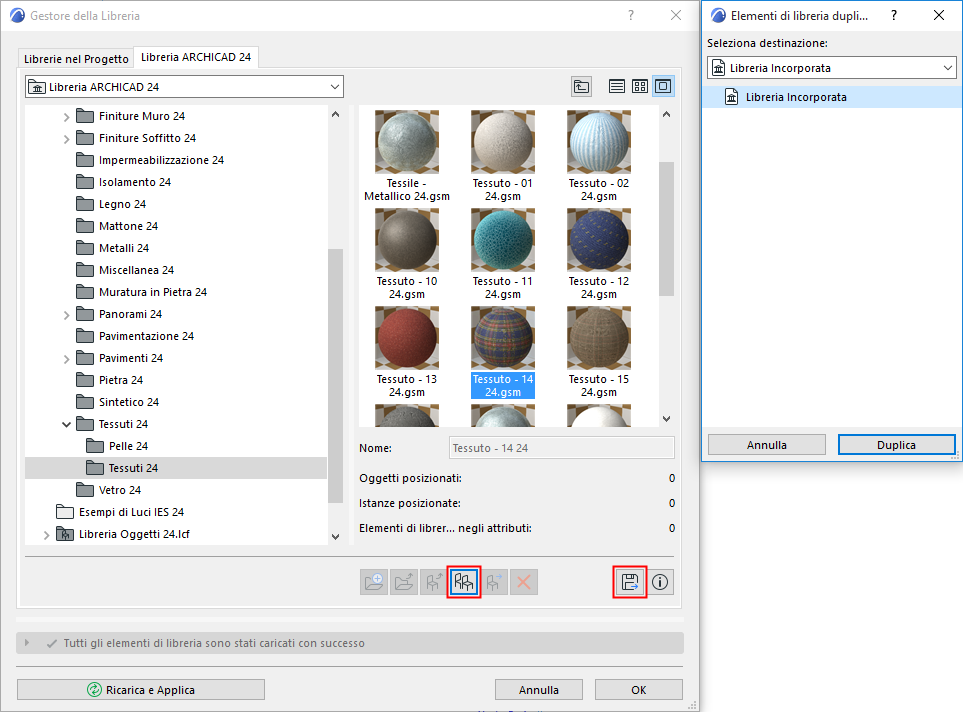
Task: Select the Tessuto - 10 24.gsm thumbnail
Action: 407,240
